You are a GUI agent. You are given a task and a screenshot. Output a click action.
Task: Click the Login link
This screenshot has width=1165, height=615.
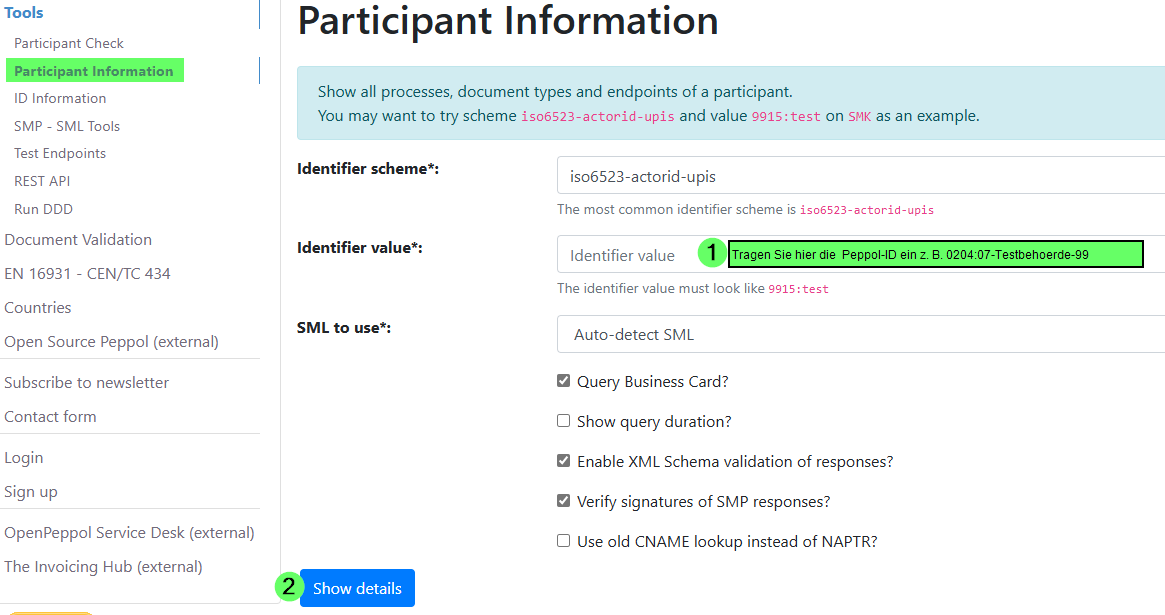[24, 457]
